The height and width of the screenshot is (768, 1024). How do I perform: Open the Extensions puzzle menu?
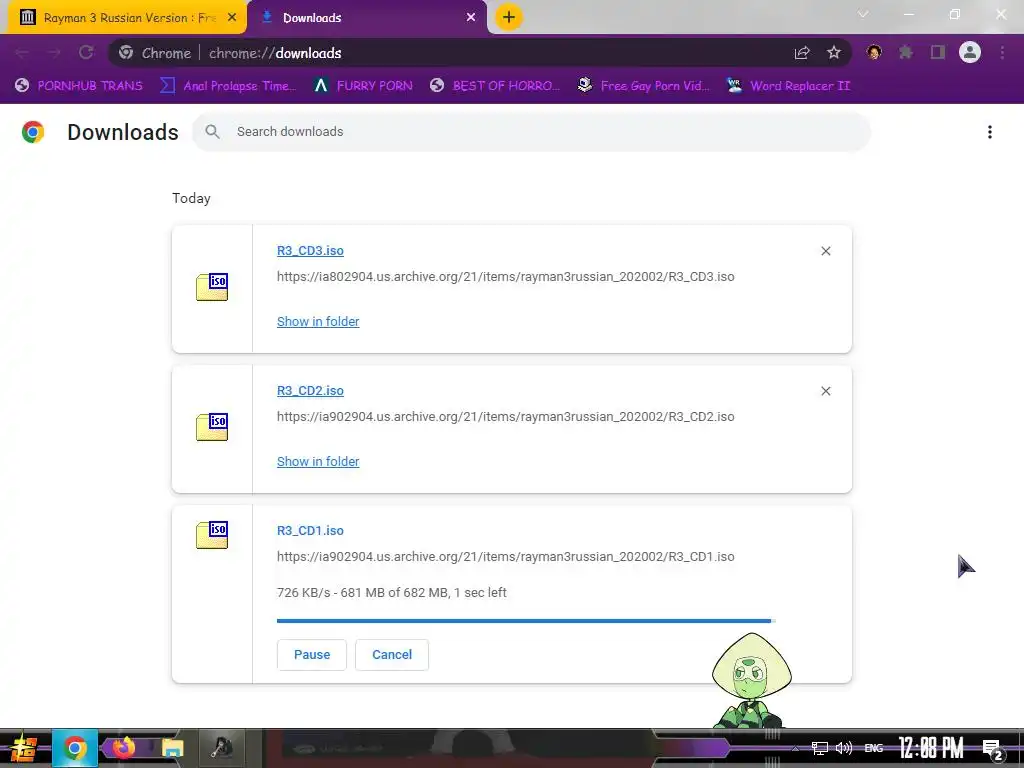click(906, 52)
